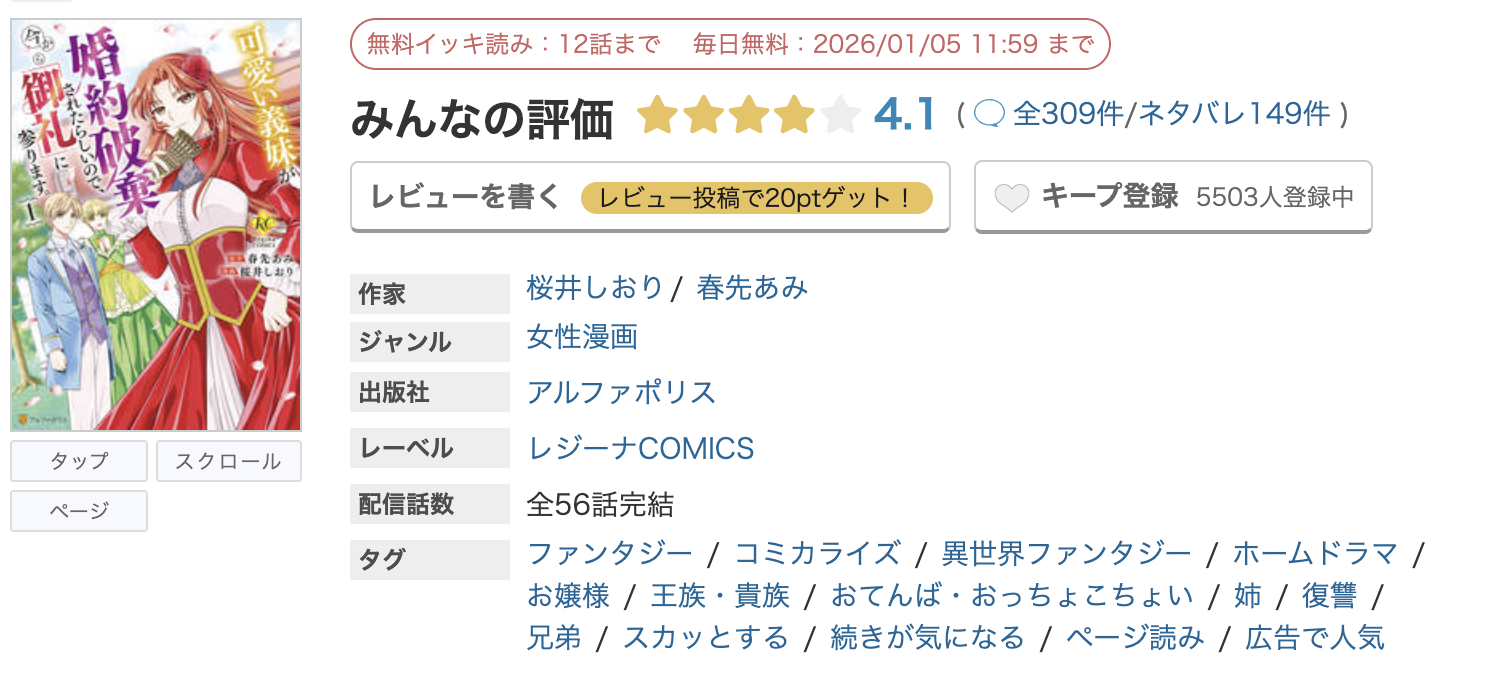Select the 広告で人気 tag
Screen dimensions: 1512x680
[1314, 638]
